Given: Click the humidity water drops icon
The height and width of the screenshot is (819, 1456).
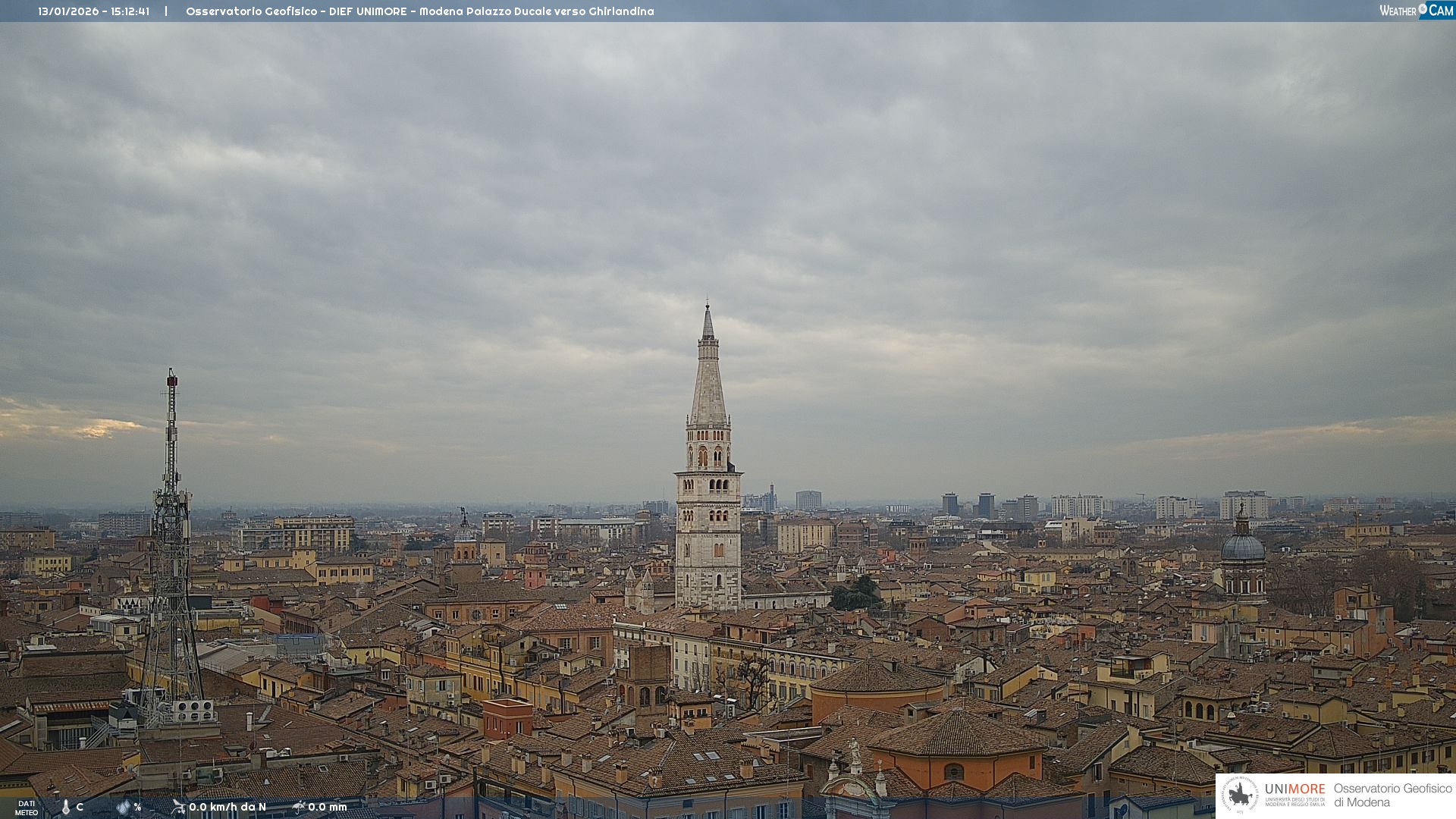Looking at the screenshot, I should tap(123, 808).
